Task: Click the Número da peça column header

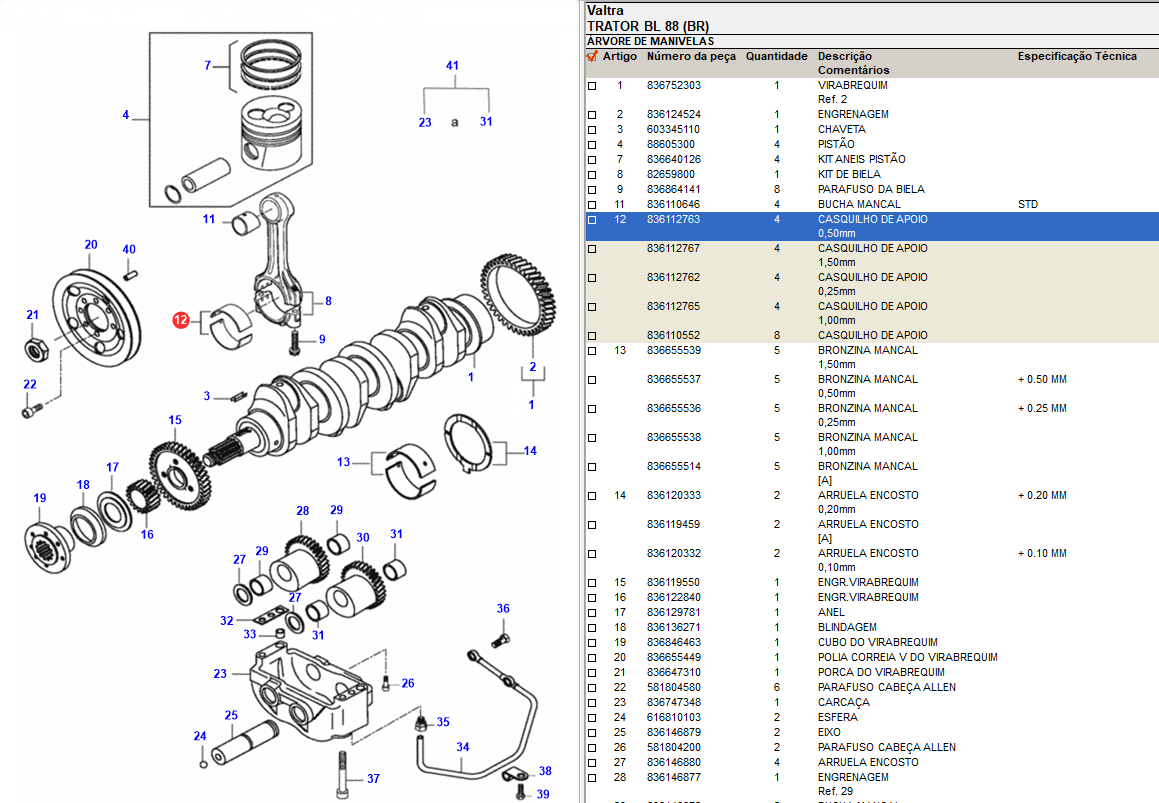Action: [x=691, y=56]
